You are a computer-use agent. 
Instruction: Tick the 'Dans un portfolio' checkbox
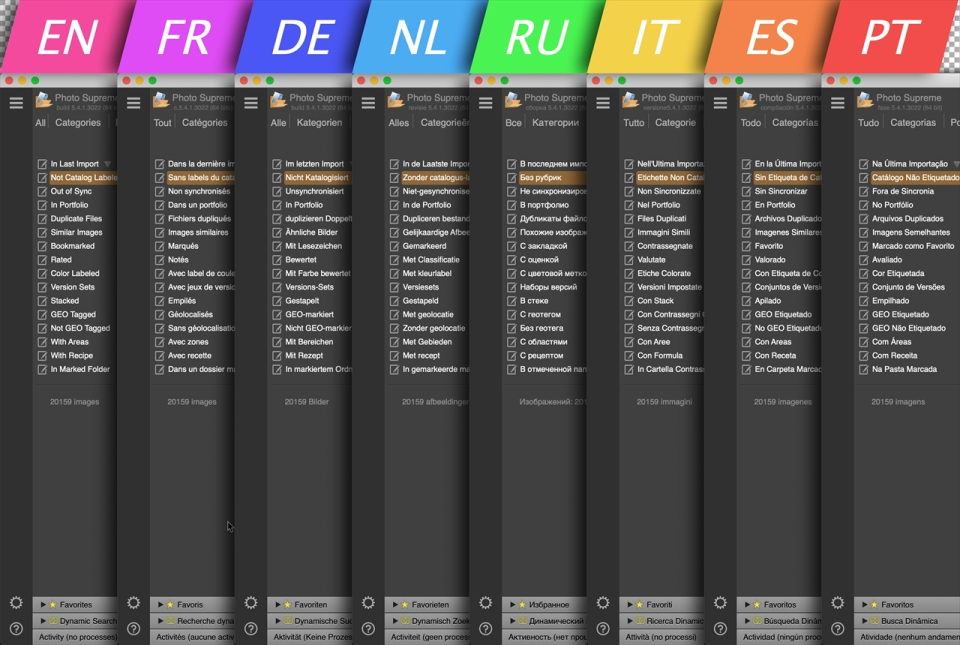coord(160,205)
